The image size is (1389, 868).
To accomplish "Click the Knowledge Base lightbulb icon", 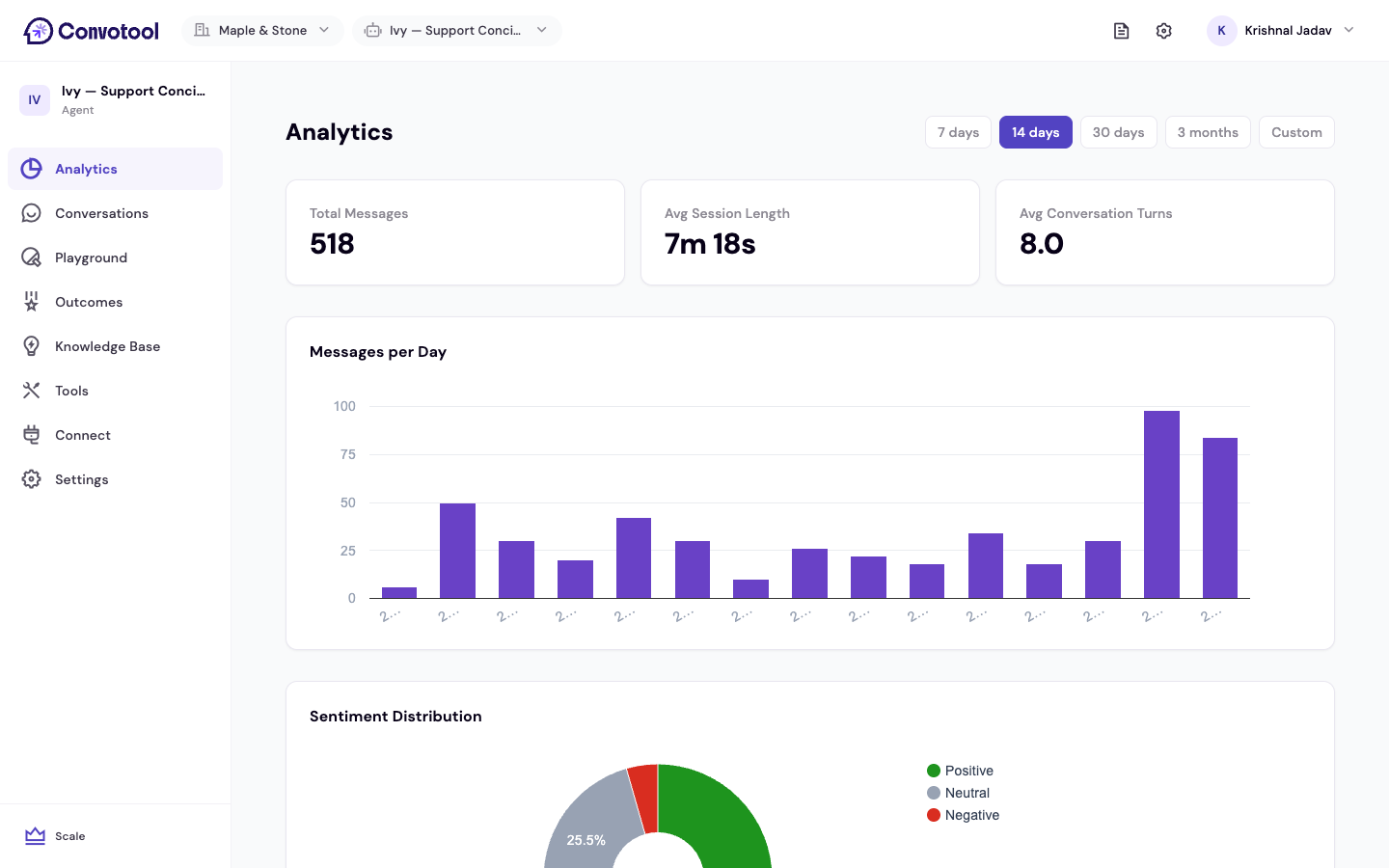I will [32, 346].
